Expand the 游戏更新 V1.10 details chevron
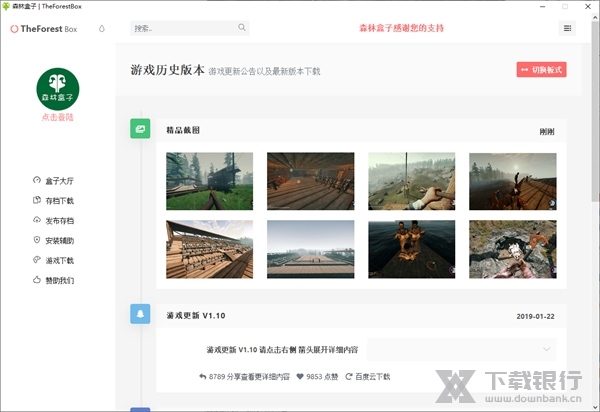 (546, 349)
